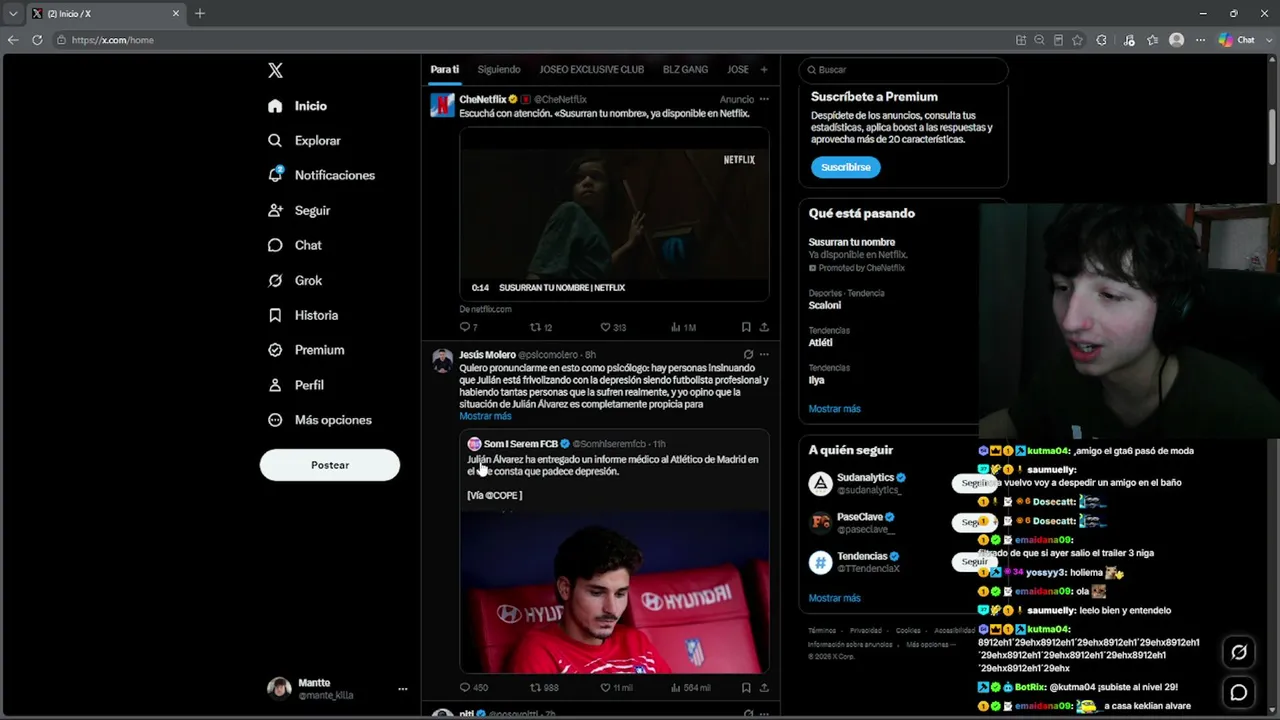This screenshot has width=1280, height=720.
Task: Click into the Buscar search field
Action: click(903, 70)
